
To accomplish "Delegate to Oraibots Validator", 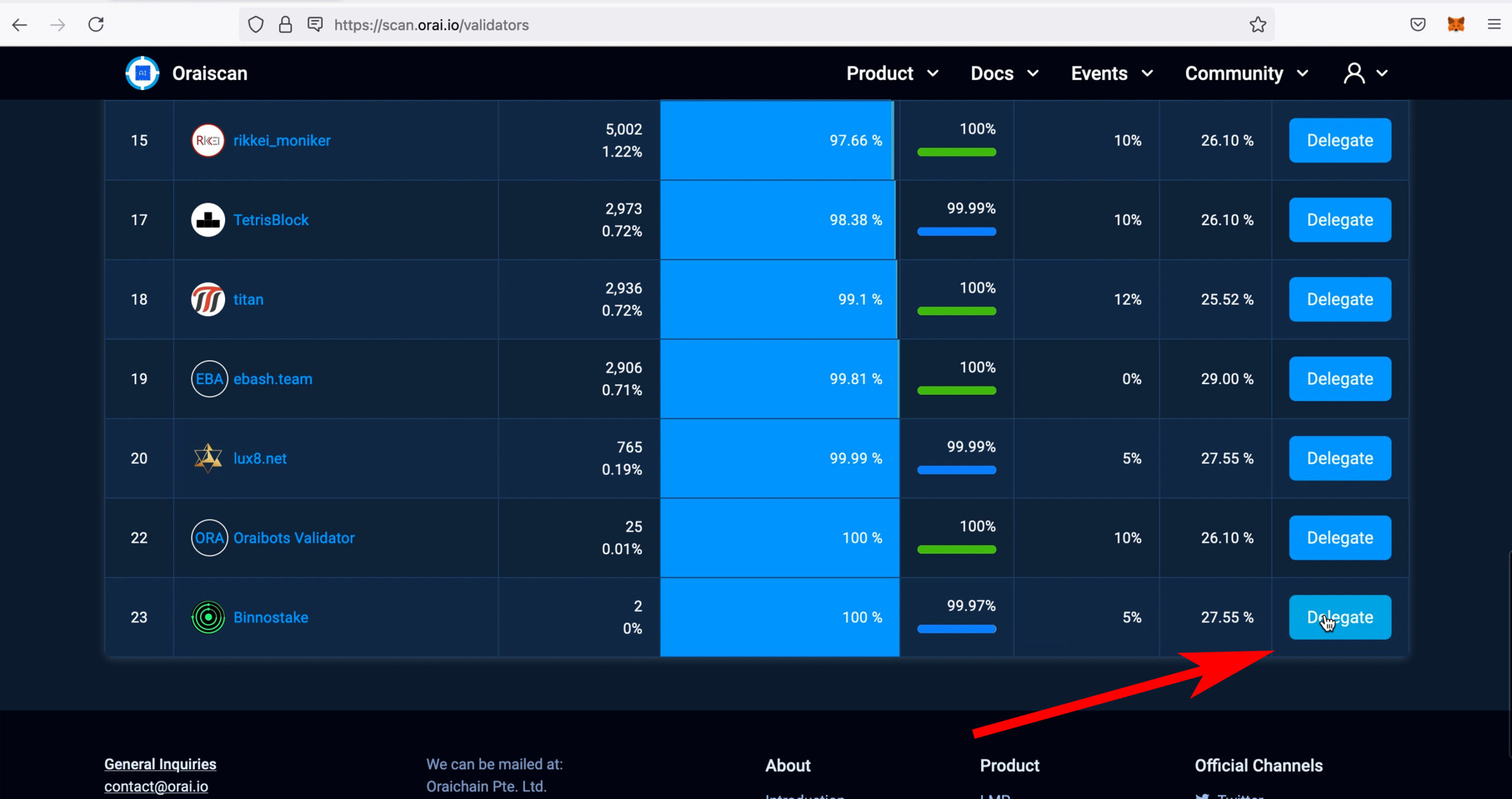I will click(x=1340, y=538).
